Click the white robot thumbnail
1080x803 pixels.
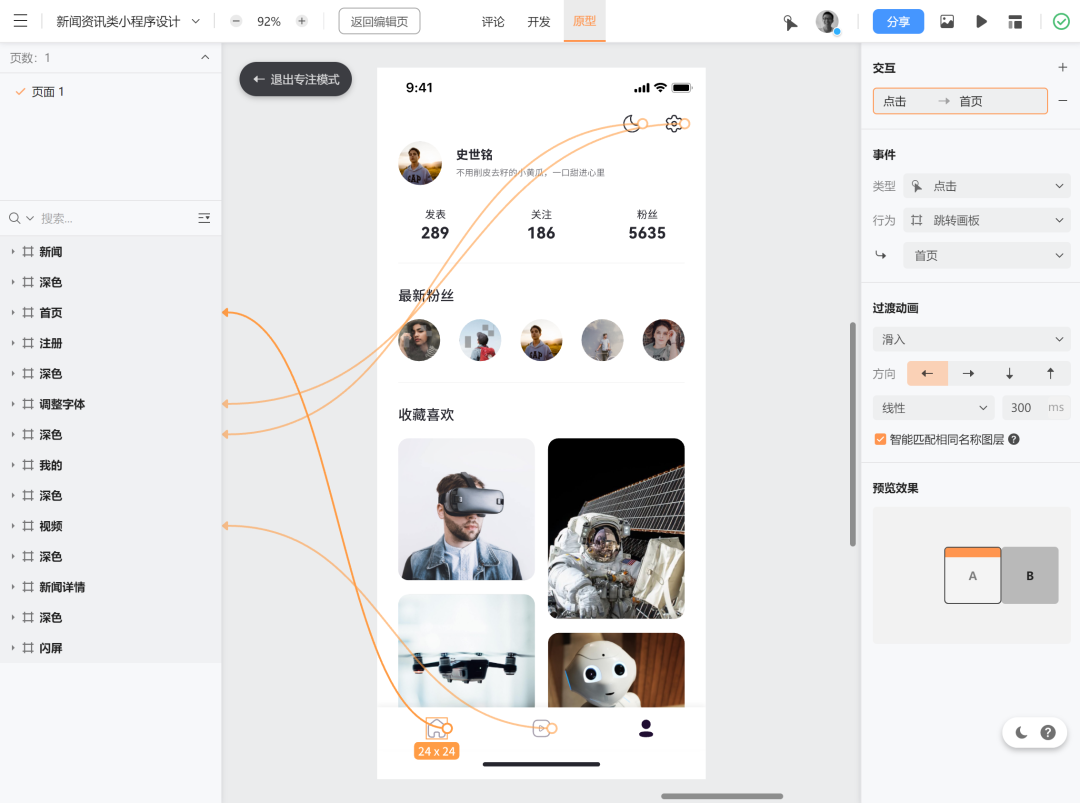tap(616, 670)
